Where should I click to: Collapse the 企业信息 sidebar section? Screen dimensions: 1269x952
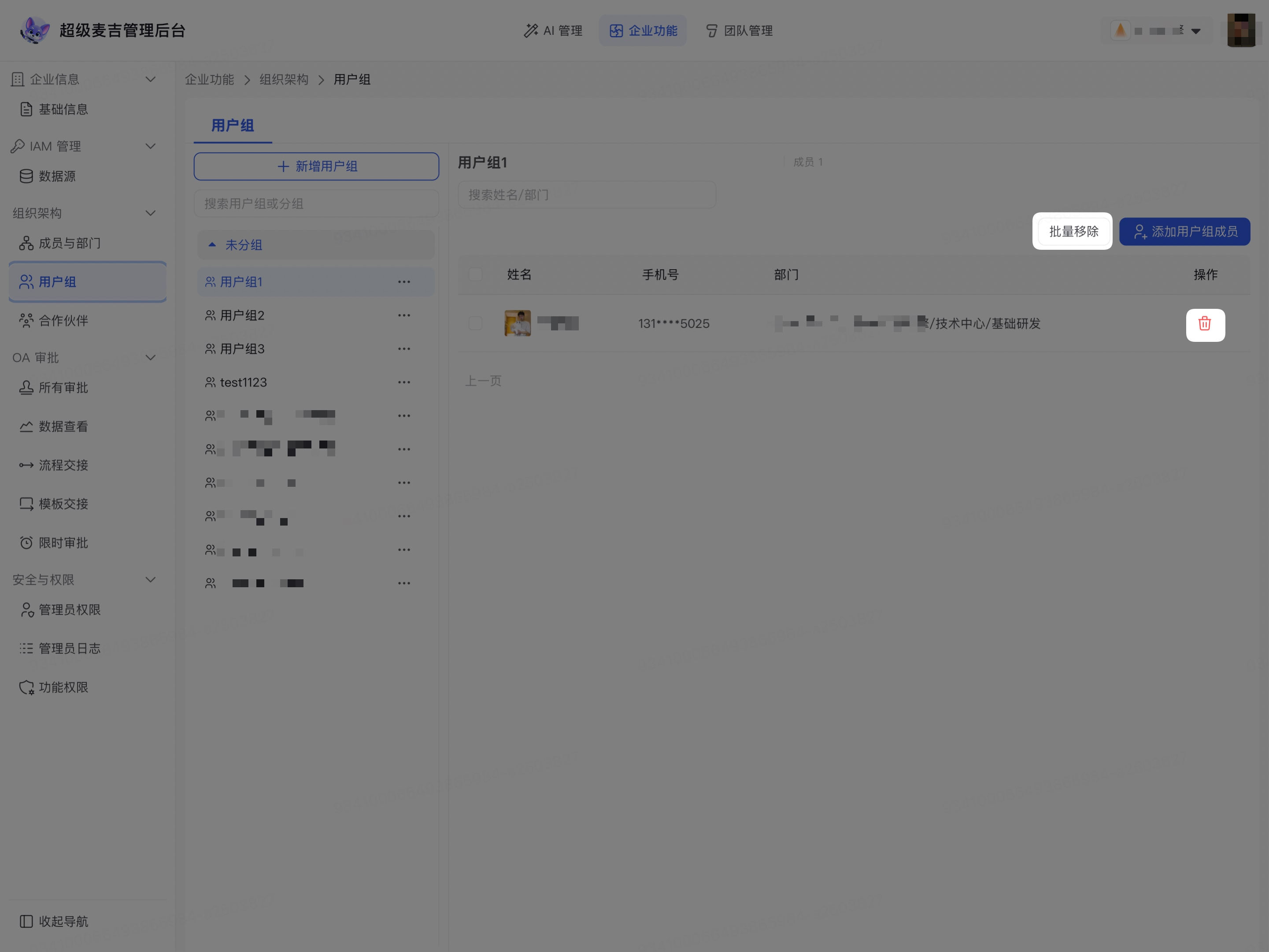tap(150, 79)
